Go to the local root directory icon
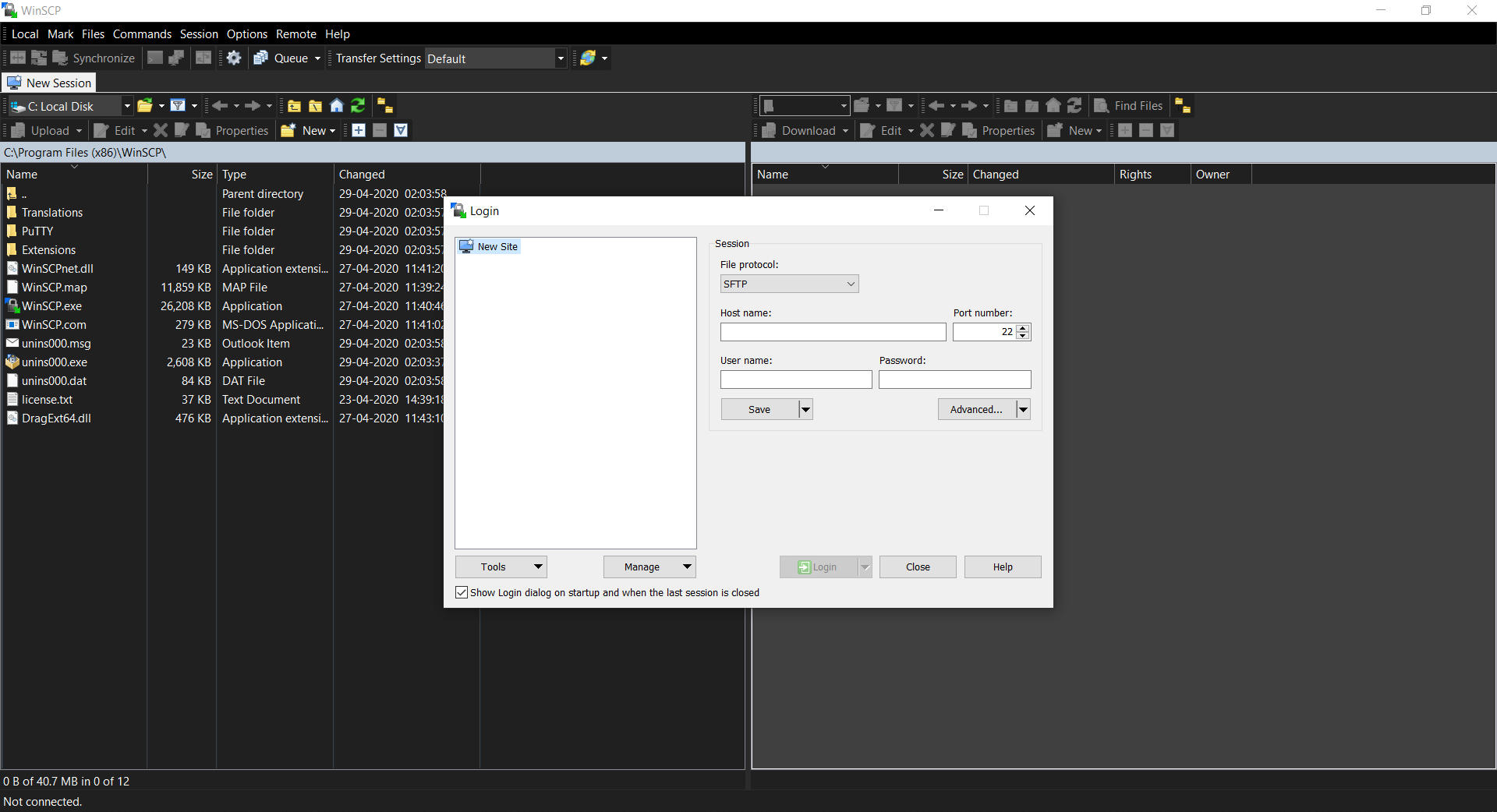Viewport: 1497px width, 812px height. 315,106
